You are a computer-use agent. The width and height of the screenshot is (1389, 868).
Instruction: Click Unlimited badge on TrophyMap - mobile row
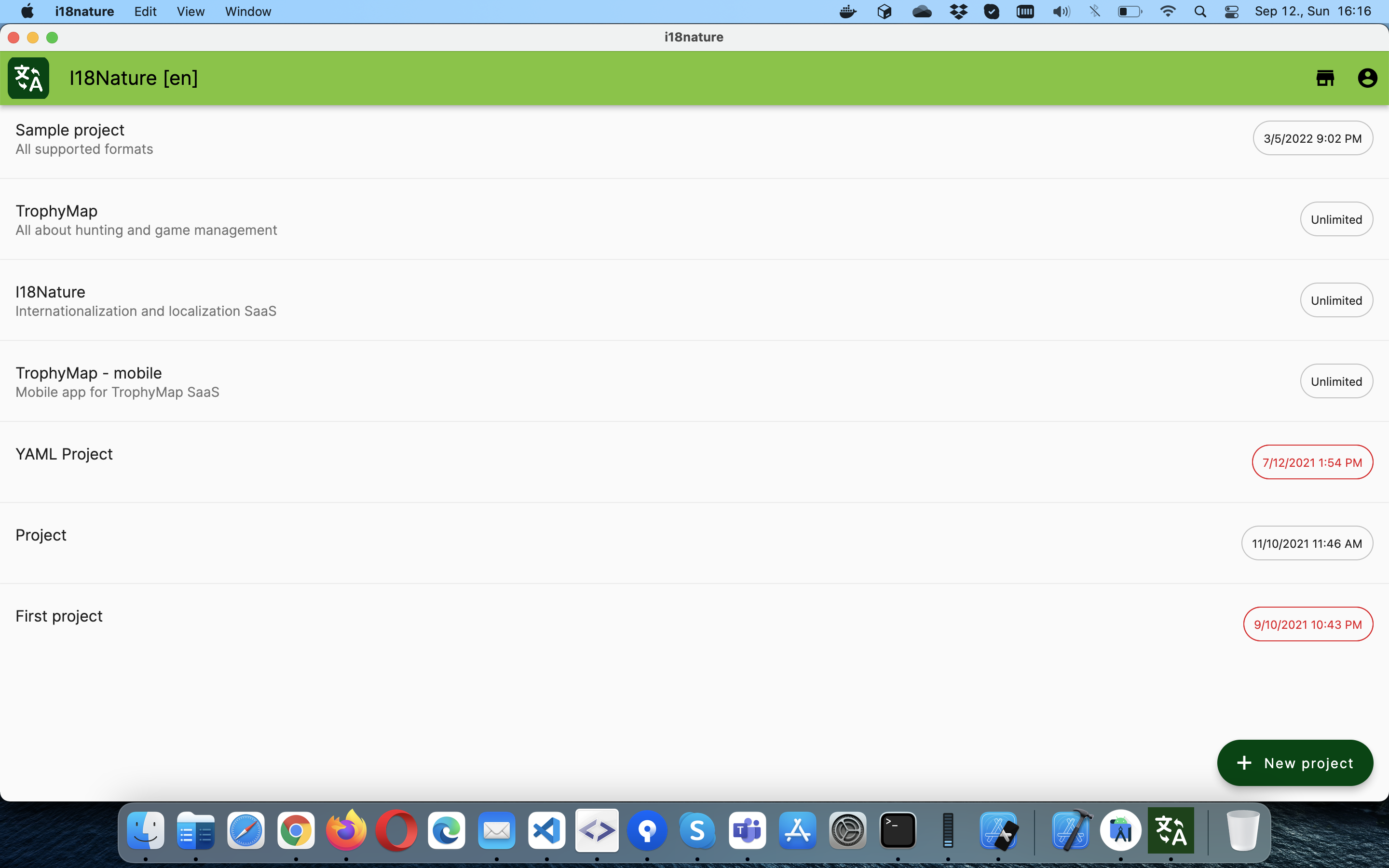click(1336, 381)
